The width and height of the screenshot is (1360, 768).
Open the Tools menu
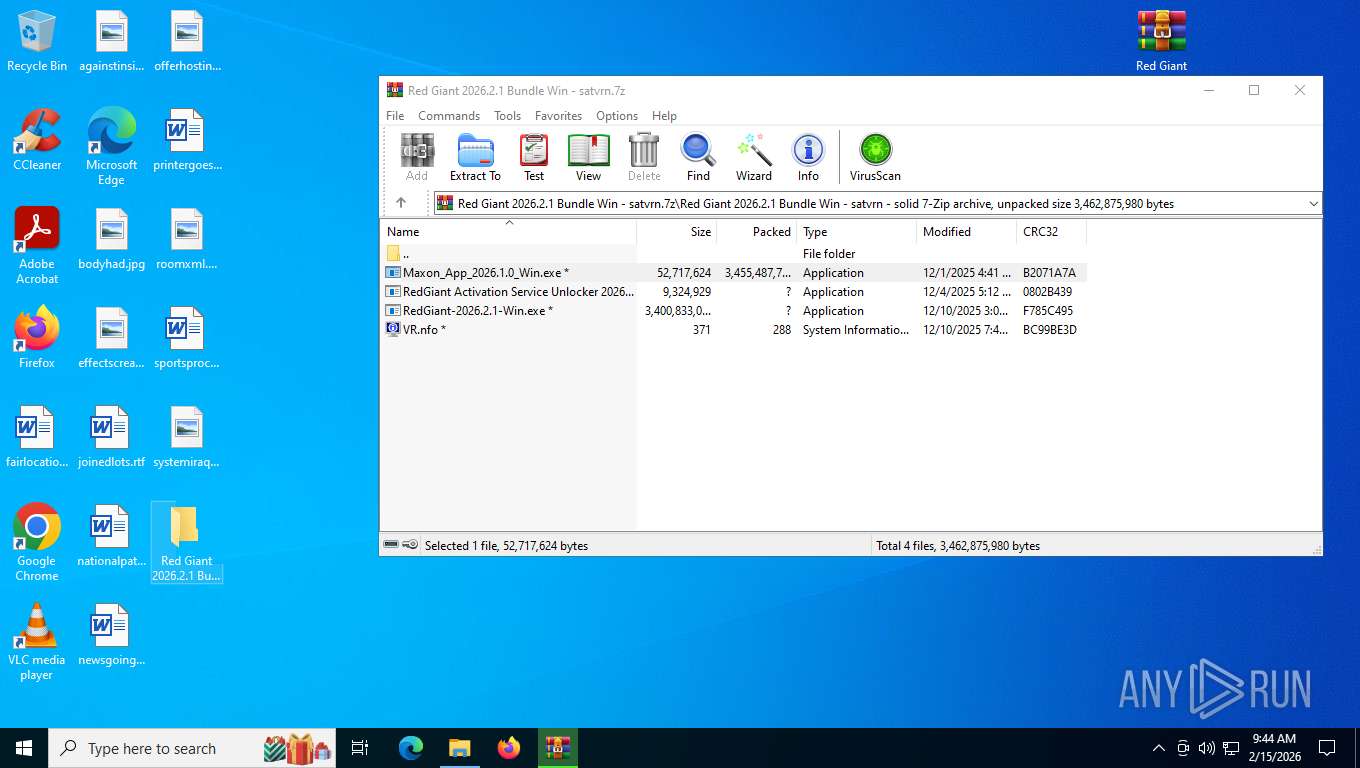pyautogui.click(x=507, y=116)
